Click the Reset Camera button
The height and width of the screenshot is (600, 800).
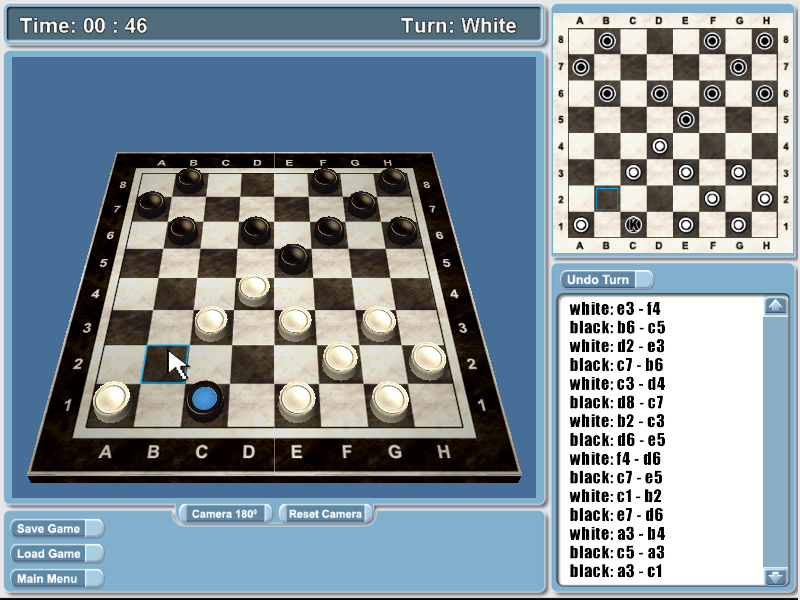[325, 512]
